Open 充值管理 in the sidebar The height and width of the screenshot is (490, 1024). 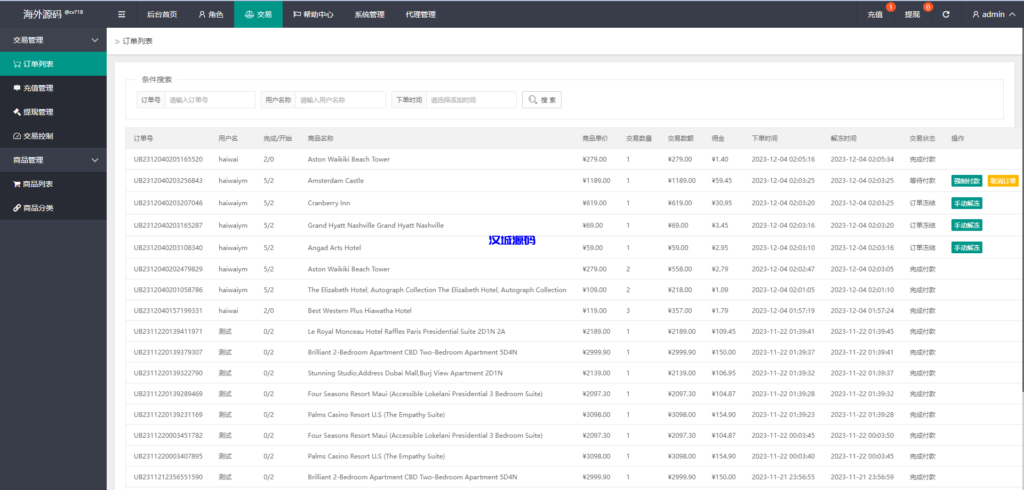click(34, 88)
